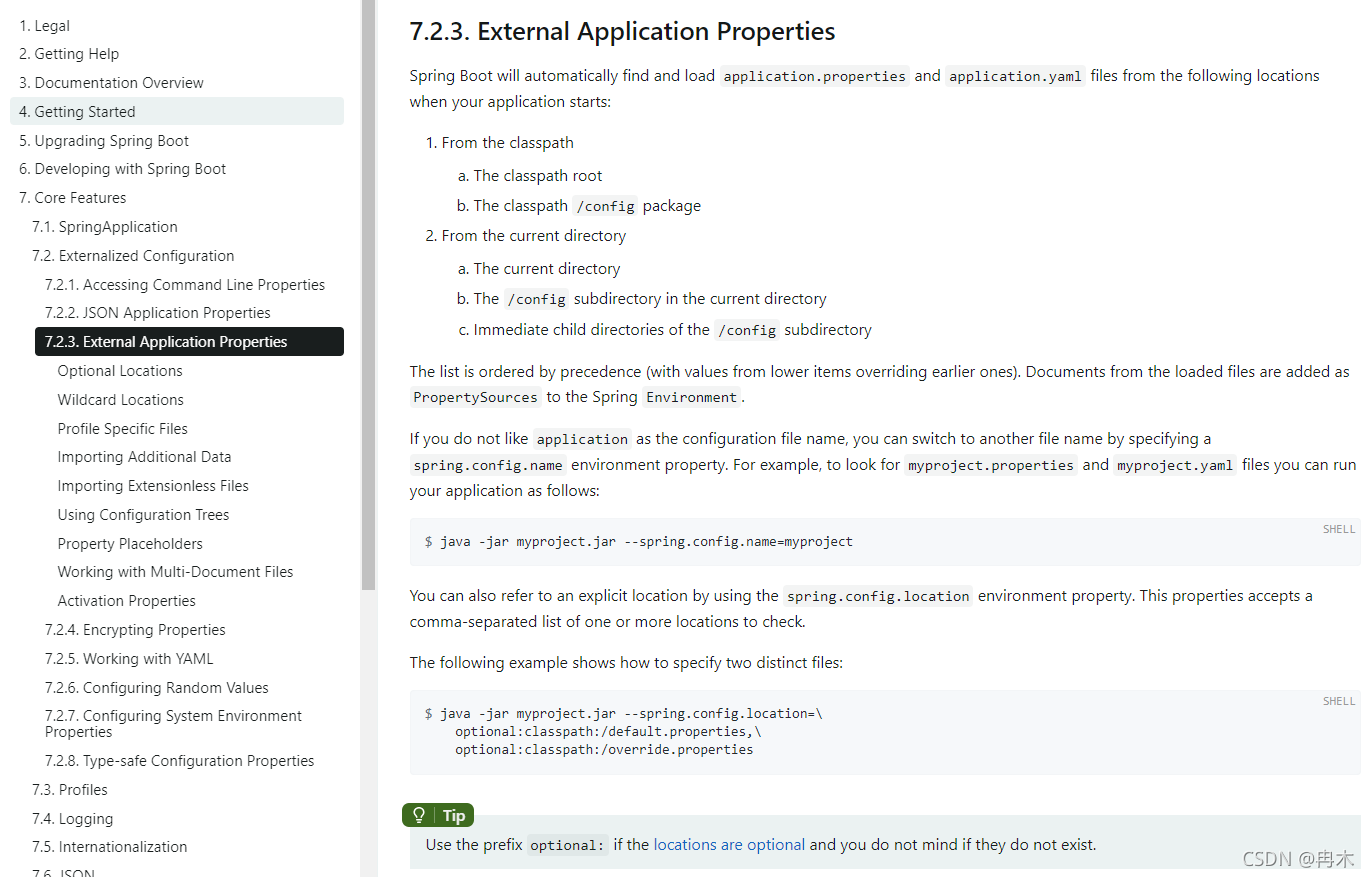
Task: Open Accessing Command Line Properties
Action: pyautogui.click(x=185, y=285)
